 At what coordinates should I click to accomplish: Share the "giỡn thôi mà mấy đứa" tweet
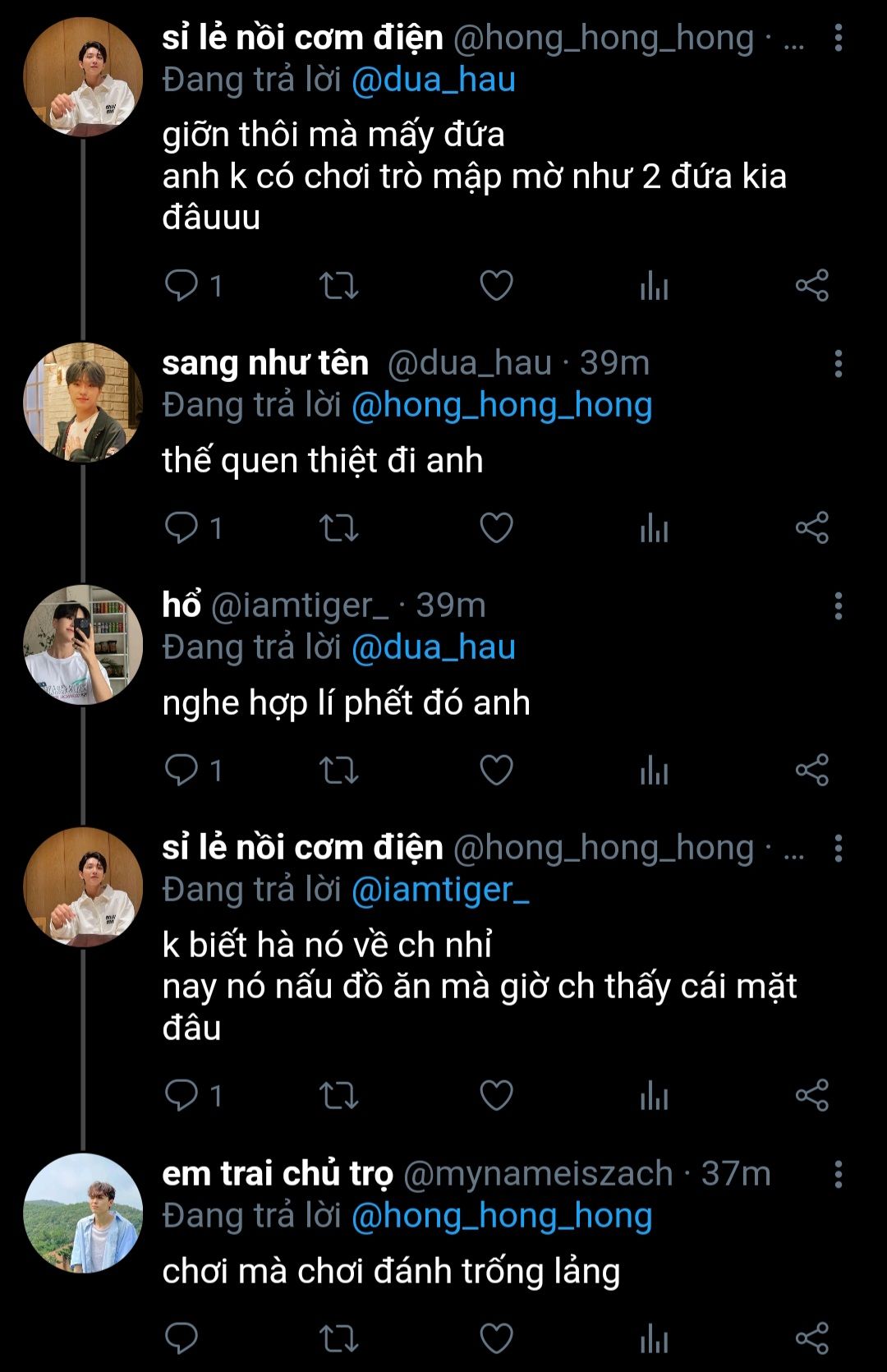tap(811, 285)
